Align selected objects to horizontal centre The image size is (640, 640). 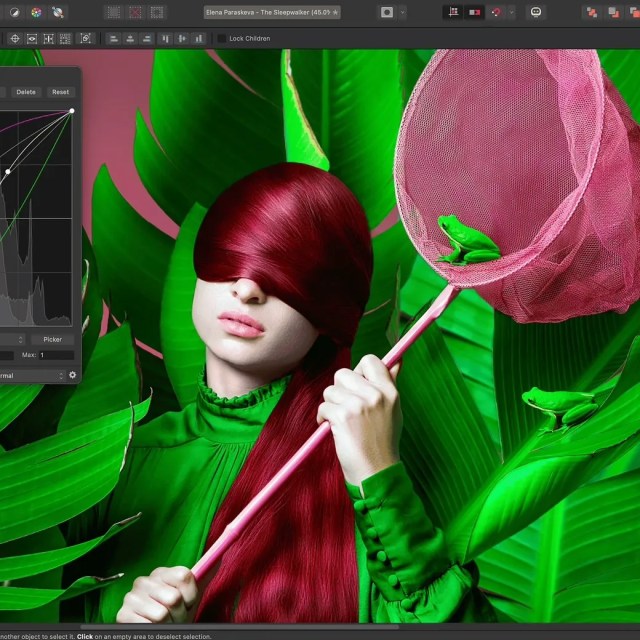[x=130, y=39]
